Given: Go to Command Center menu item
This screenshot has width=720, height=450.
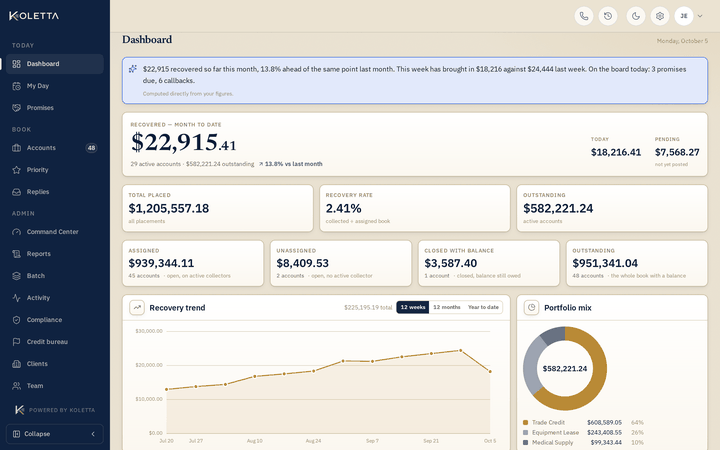Looking at the screenshot, I should click(x=55, y=232).
